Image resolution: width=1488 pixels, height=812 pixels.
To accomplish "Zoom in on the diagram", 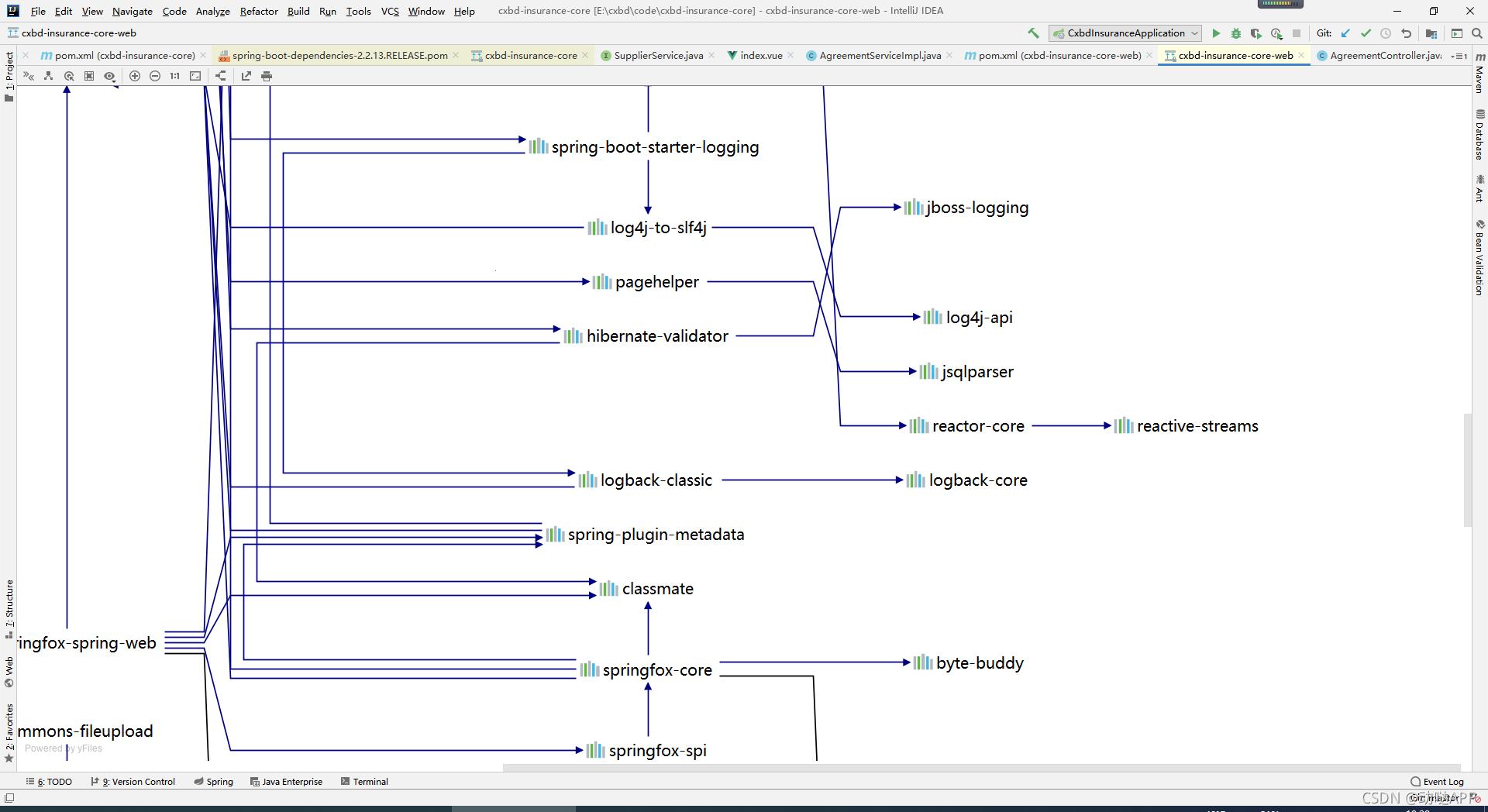I will (x=135, y=76).
